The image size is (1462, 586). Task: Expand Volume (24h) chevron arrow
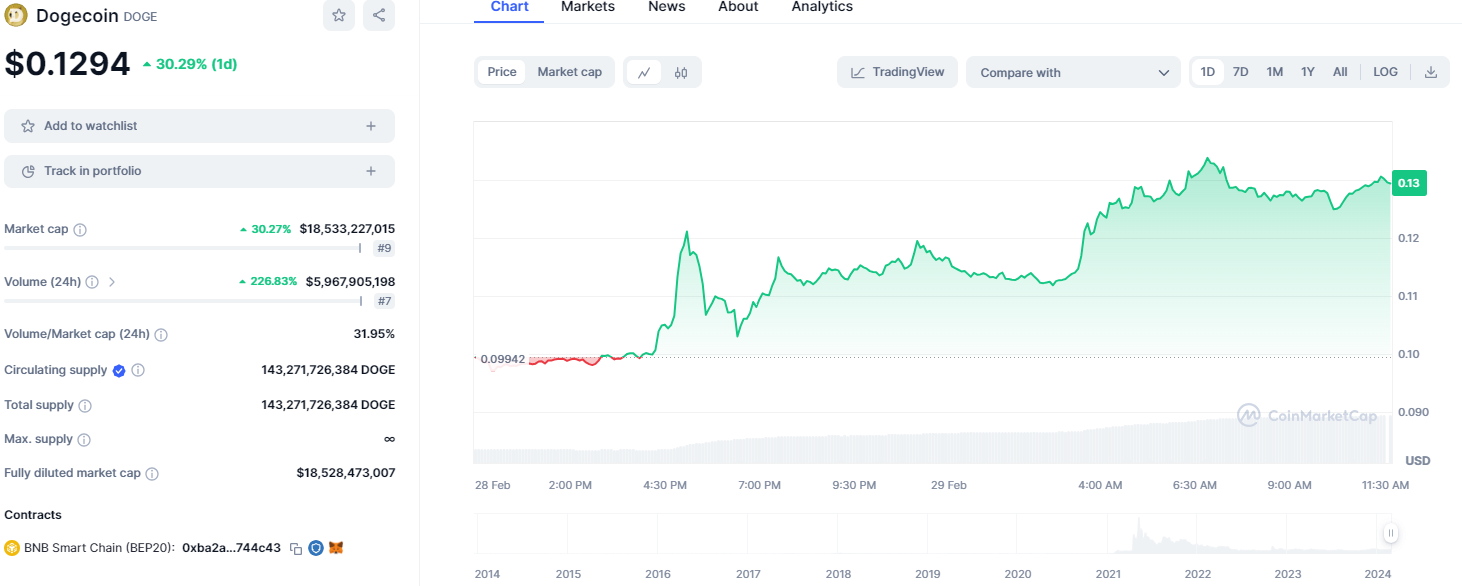[112, 282]
